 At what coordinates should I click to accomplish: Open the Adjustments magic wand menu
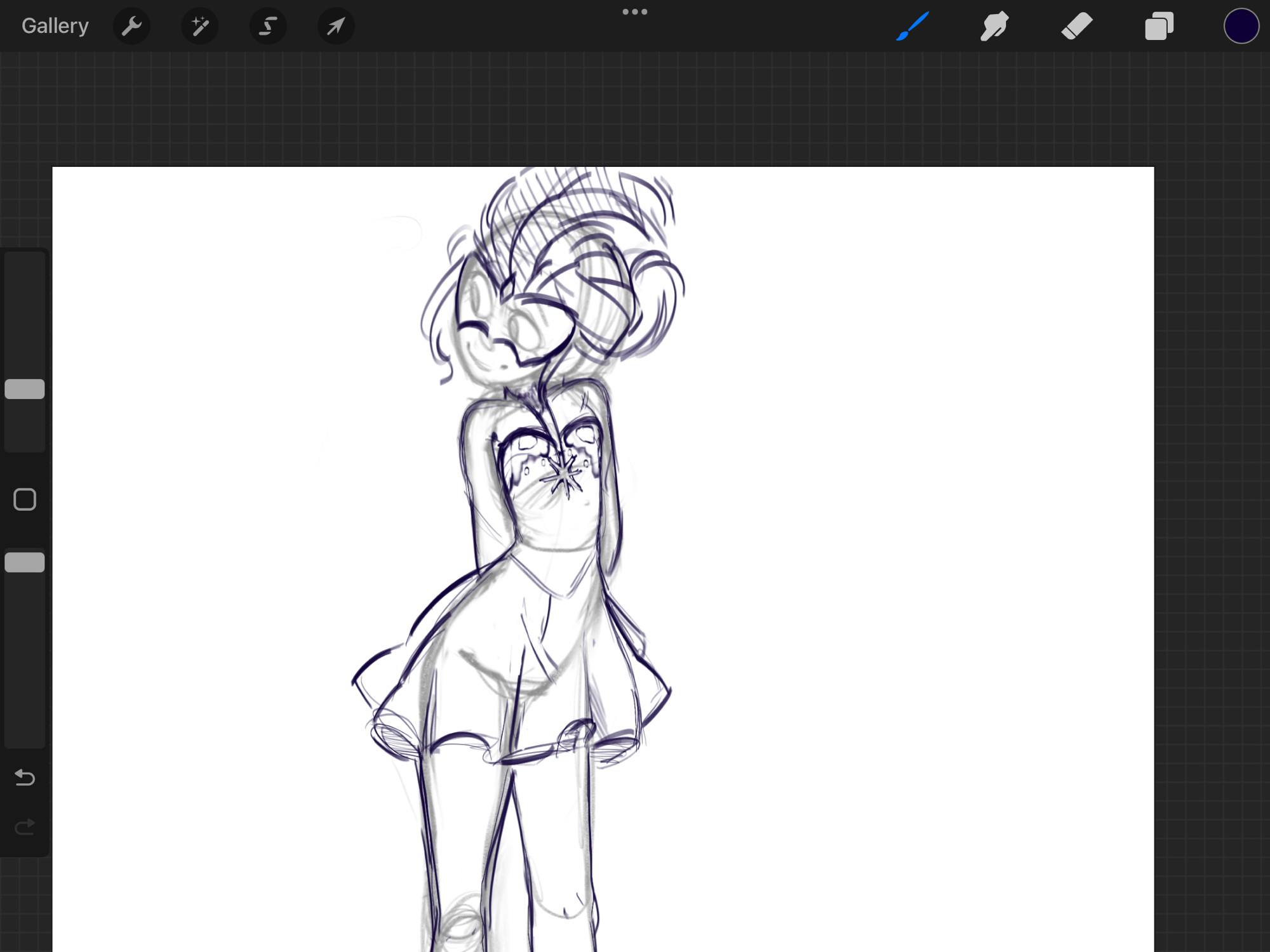199,27
